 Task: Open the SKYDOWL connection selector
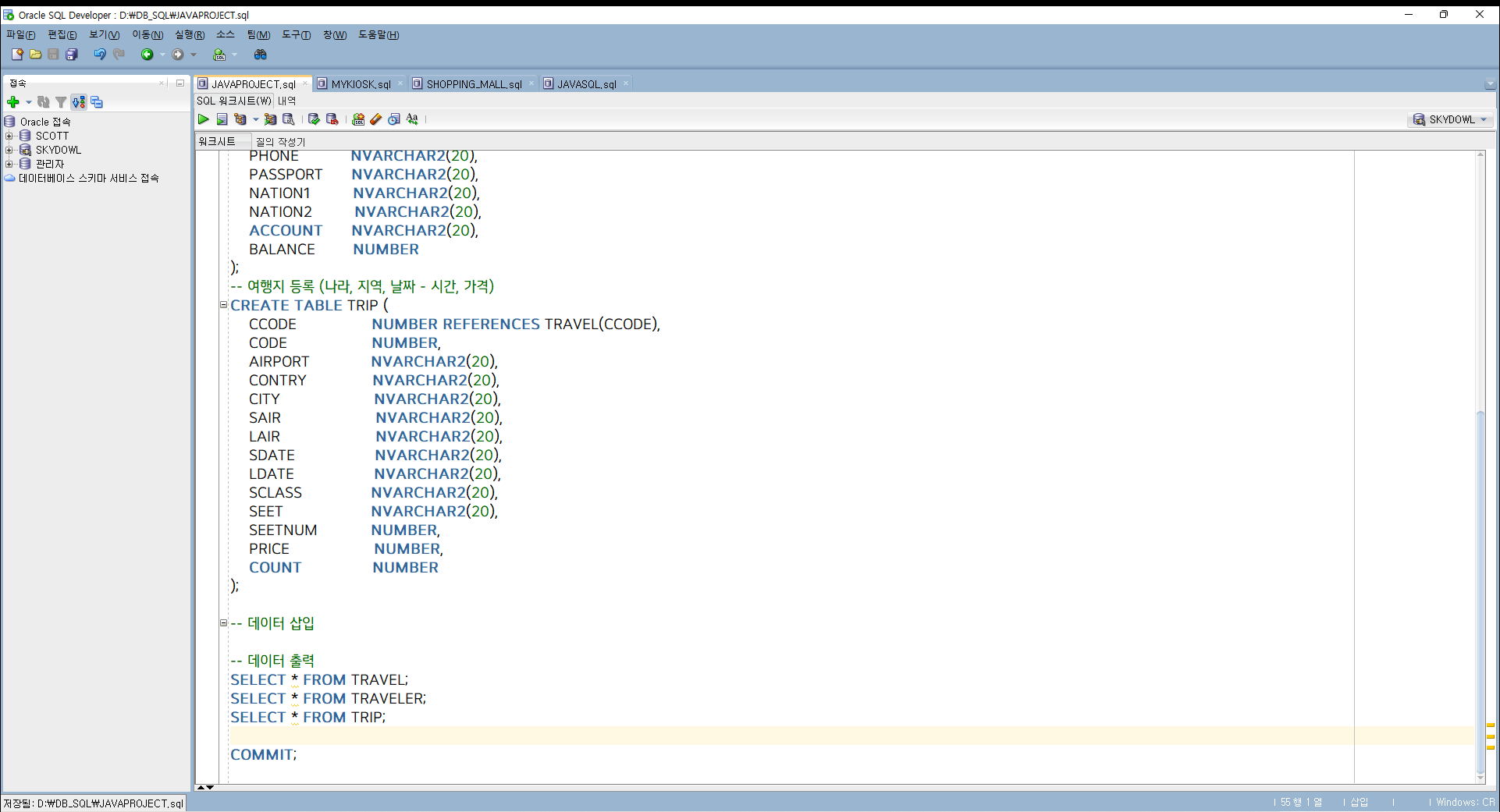[x=1452, y=119]
